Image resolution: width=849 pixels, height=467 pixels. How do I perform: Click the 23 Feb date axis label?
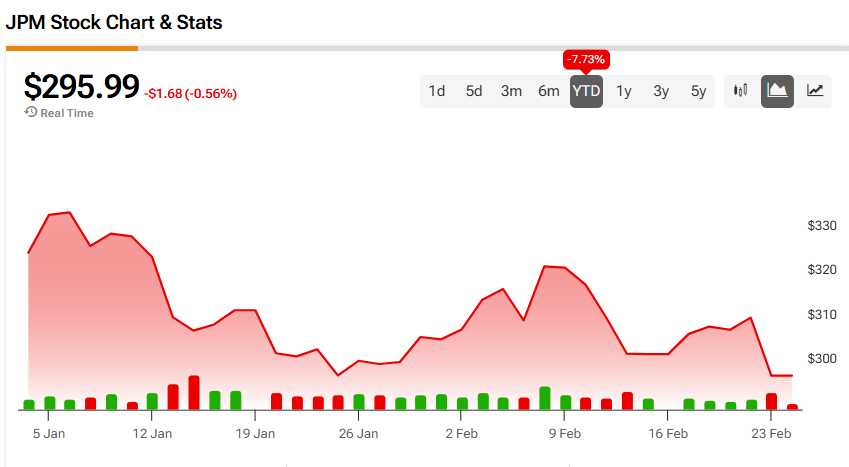(771, 433)
